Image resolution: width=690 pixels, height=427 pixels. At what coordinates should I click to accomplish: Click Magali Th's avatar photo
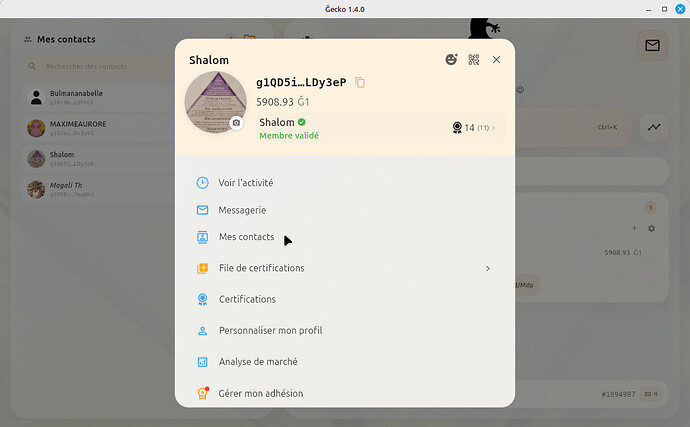36,190
